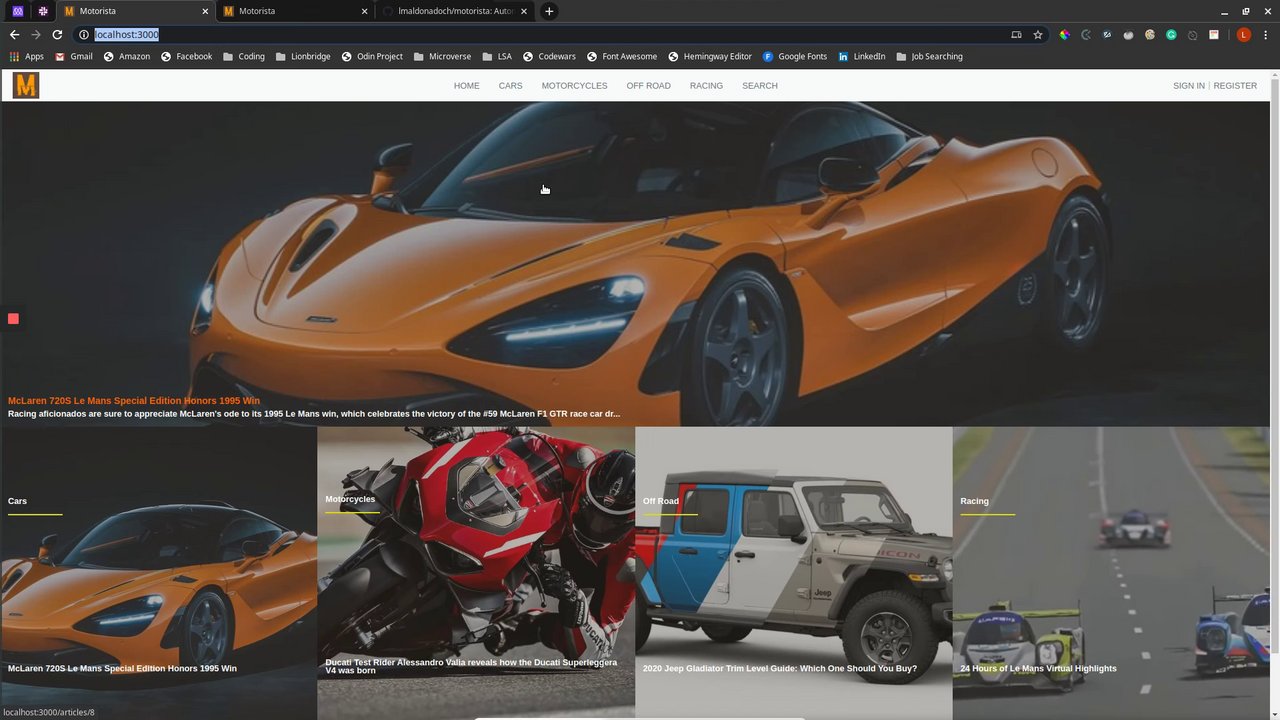The image size is (1280, 720).
Task: Switch to the second, inactive Motorista tab
Action: pyautogui.click(x=295, y=11)
